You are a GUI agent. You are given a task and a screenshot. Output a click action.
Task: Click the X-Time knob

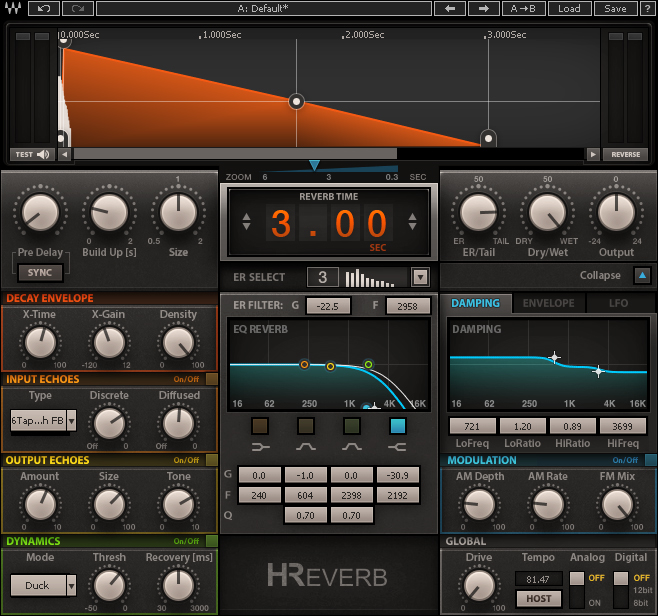point(40,342)
